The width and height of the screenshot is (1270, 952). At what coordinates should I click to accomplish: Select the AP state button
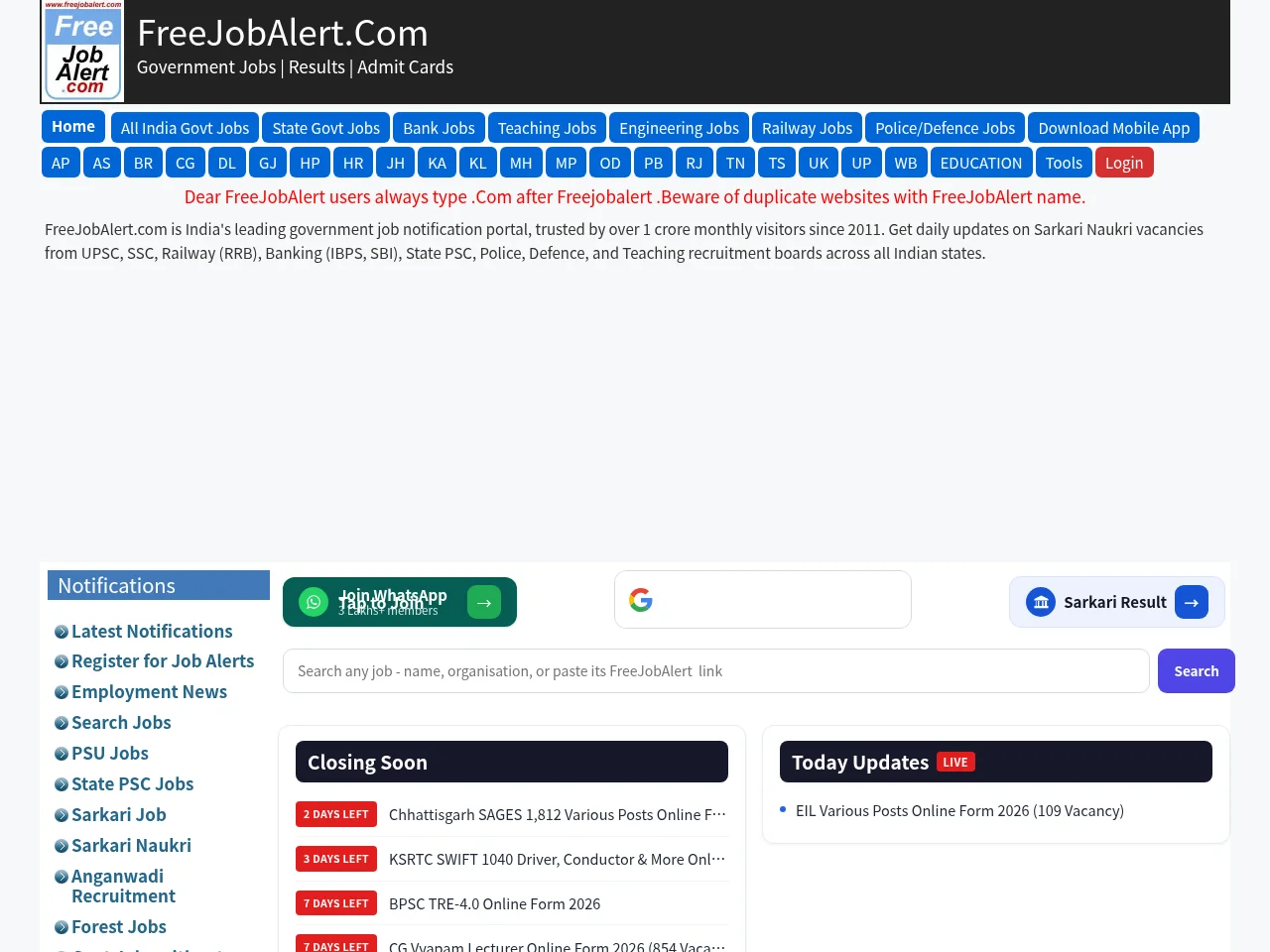[x=61, y=163]
